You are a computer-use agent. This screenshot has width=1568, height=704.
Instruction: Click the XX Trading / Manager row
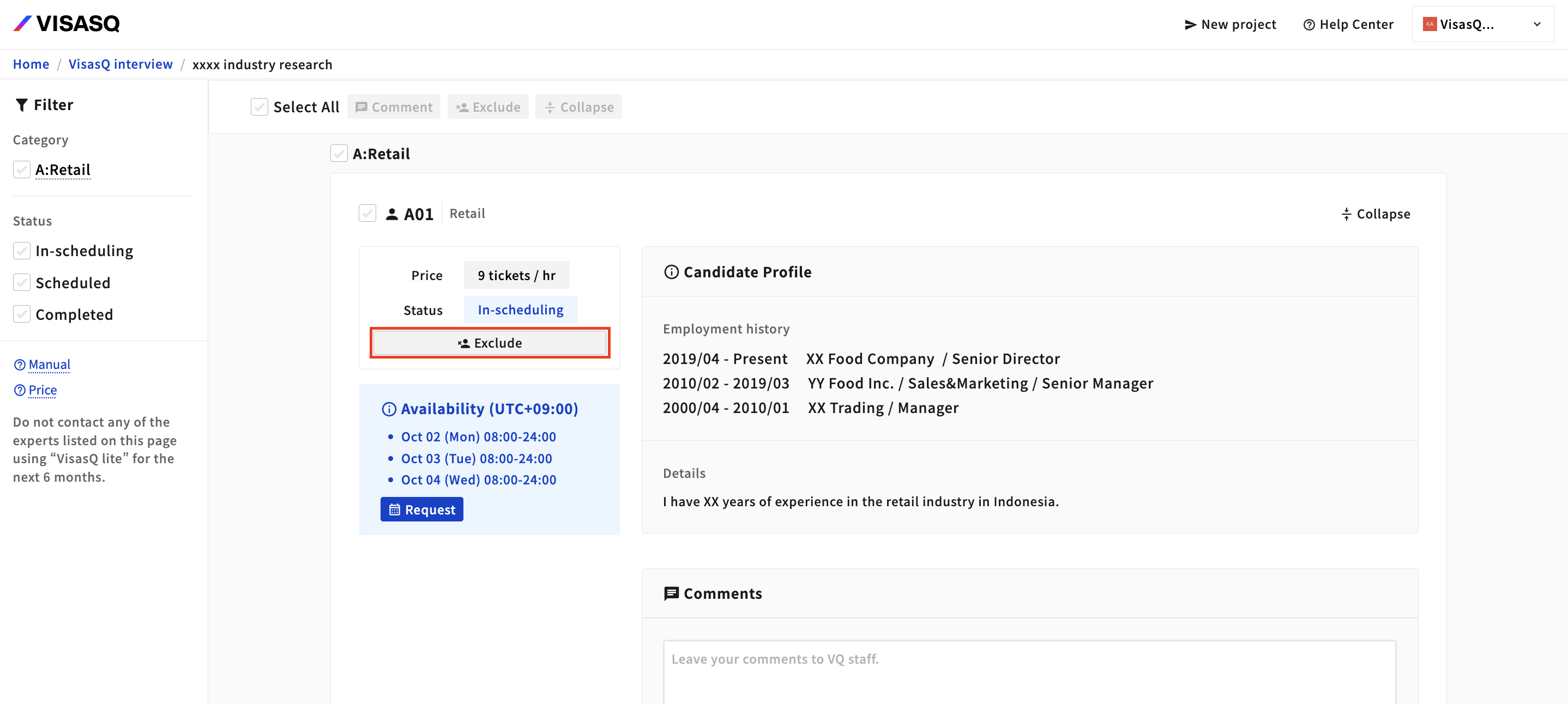pyautogui.click(x=811, y=407)
